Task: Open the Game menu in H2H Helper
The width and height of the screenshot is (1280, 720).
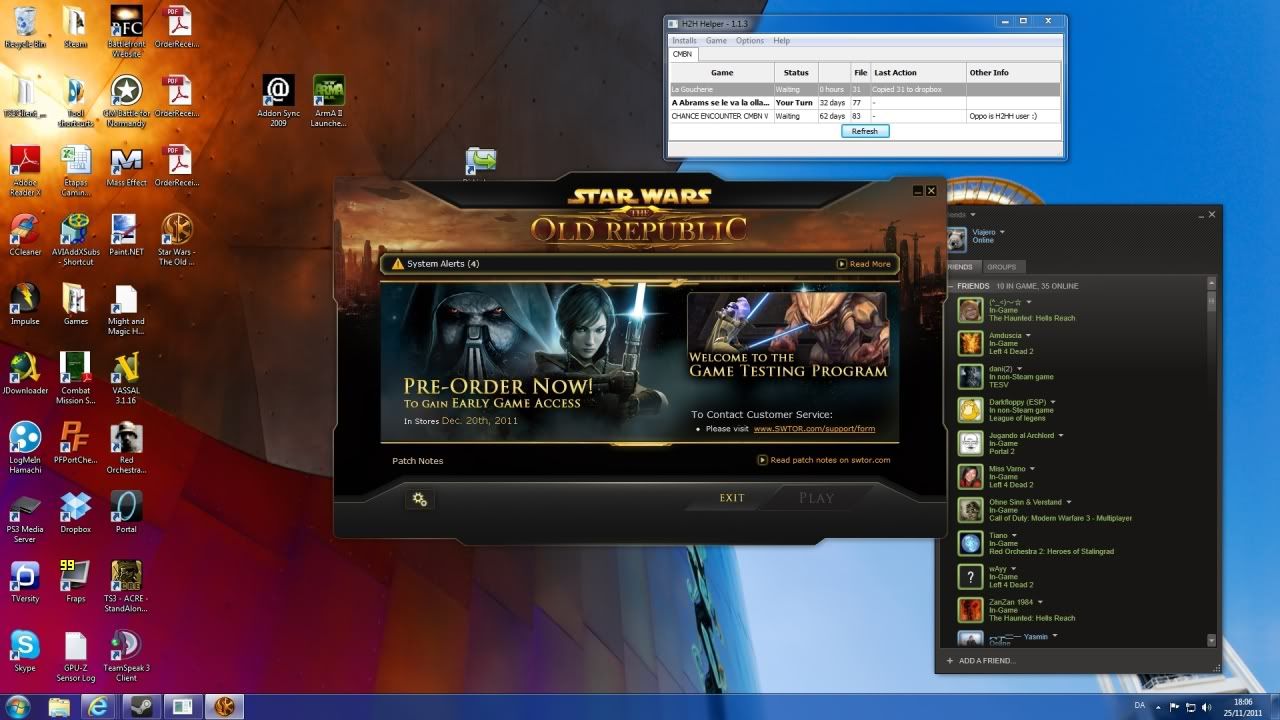Action: coord(716,41)
